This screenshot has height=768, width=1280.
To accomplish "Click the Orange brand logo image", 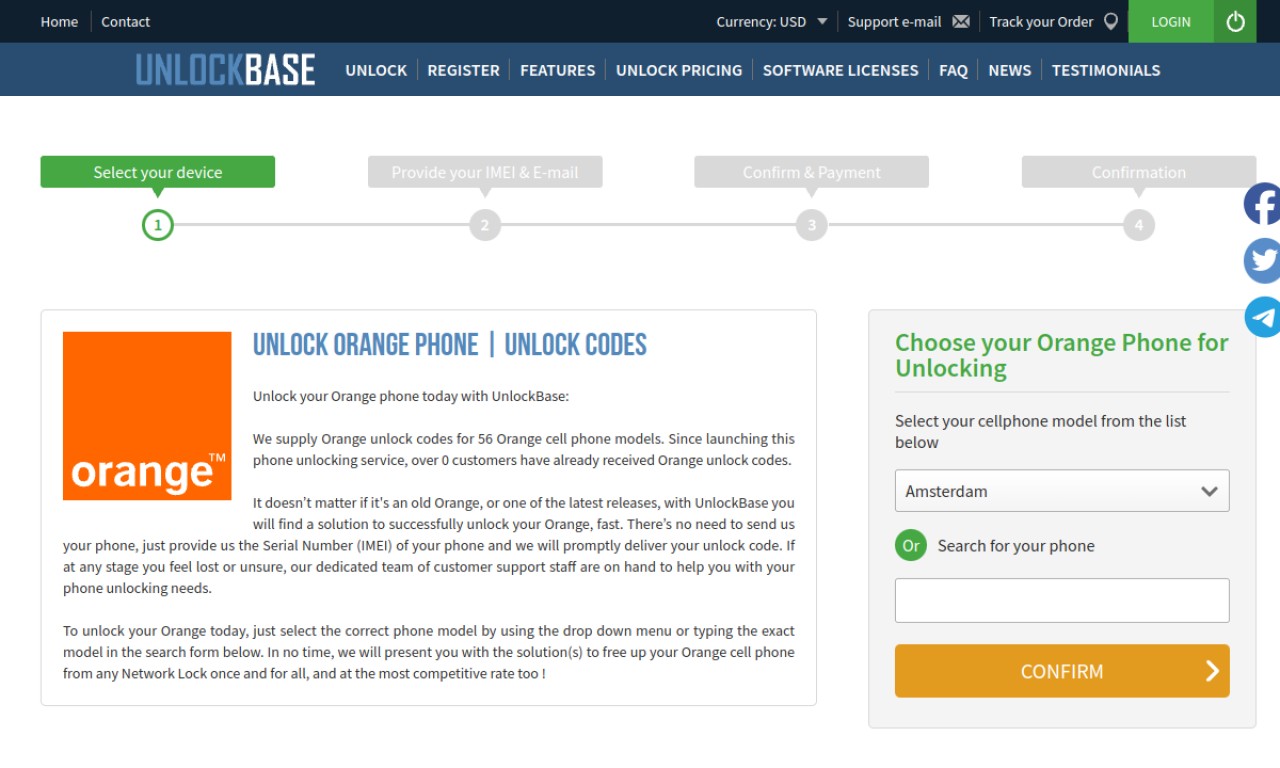I will (x=147, y=416).
